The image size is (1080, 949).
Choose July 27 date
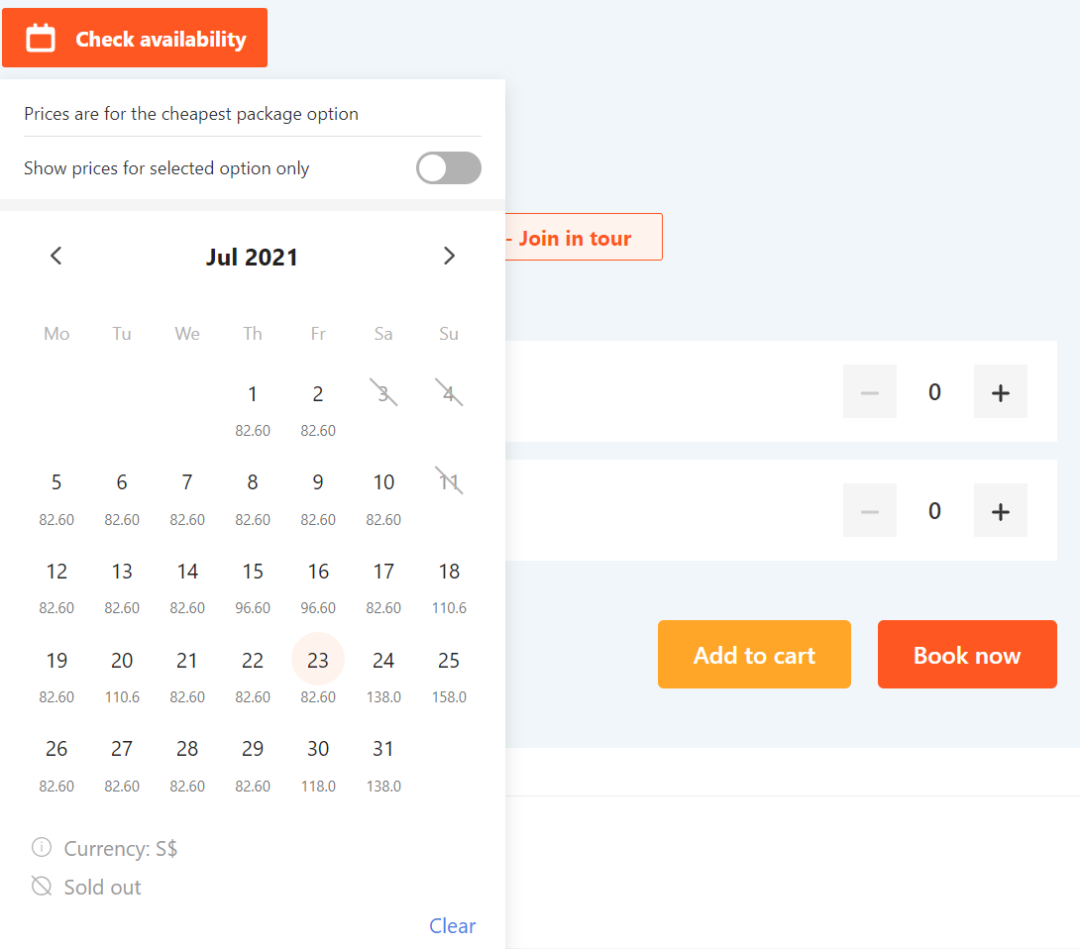(x=122, y=765)
